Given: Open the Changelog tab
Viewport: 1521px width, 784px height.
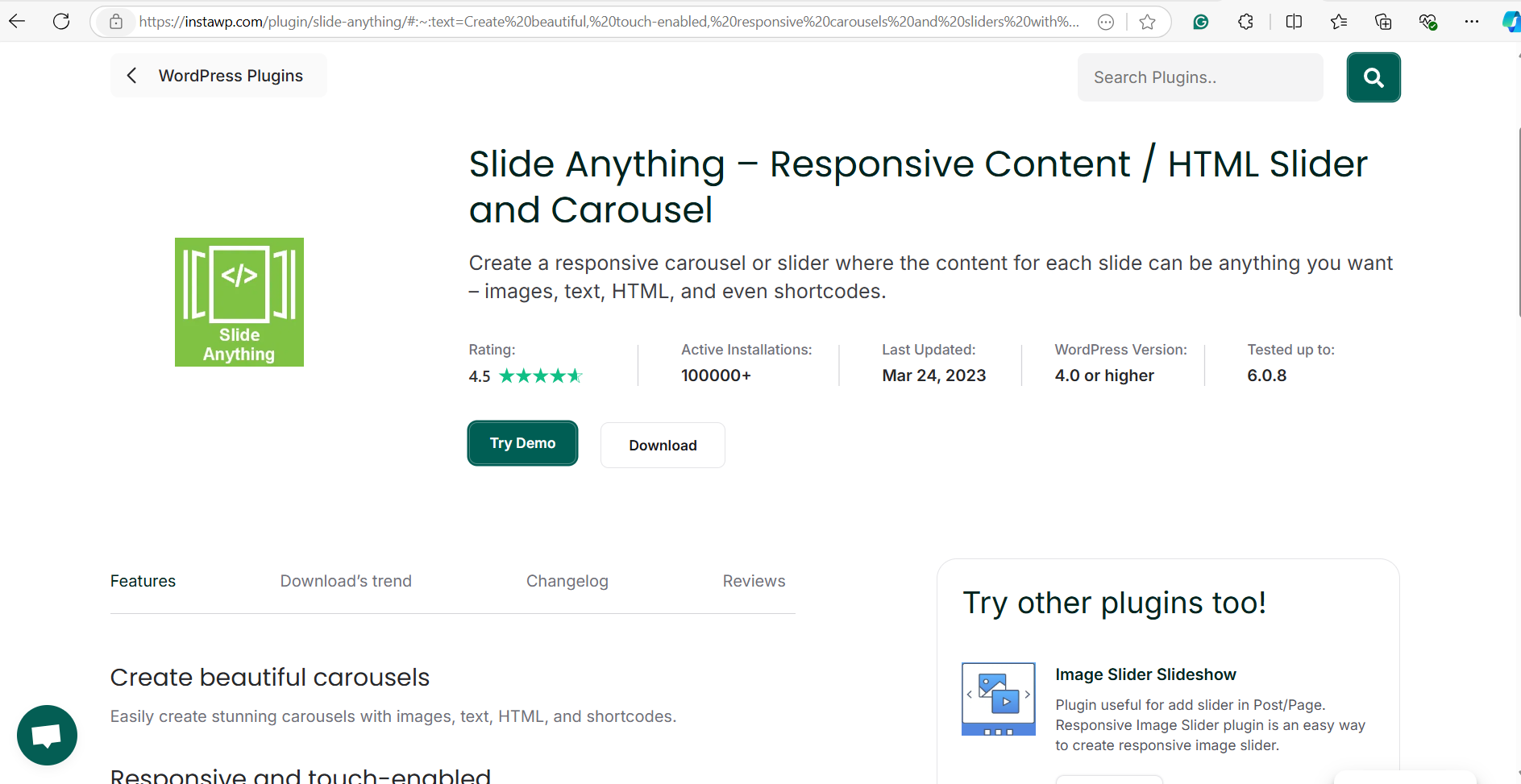Looking at the screenshot, I should pos(567,581).
